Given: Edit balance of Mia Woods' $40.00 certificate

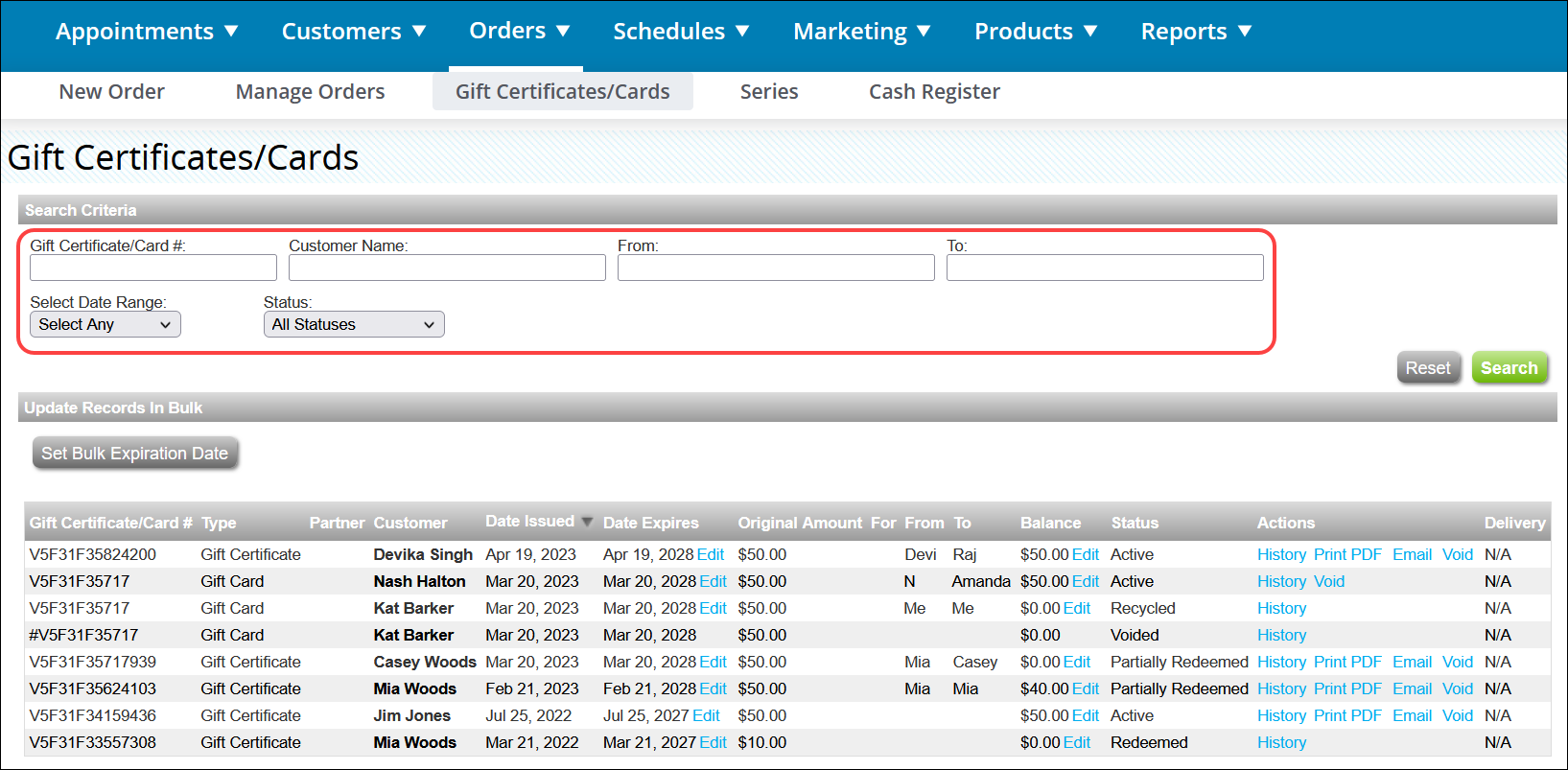Looking at the screenshot, I should pyautogui.click(x=1085, y=689).
